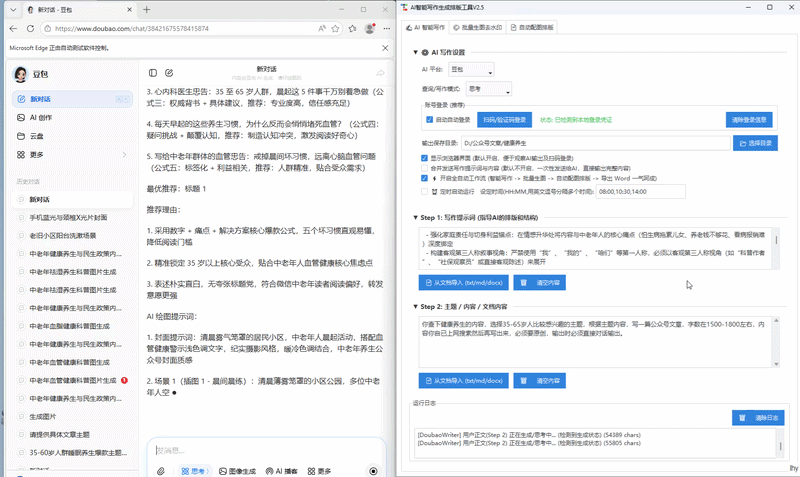Collapse the AI 写作设置 section

click(415, 52)
